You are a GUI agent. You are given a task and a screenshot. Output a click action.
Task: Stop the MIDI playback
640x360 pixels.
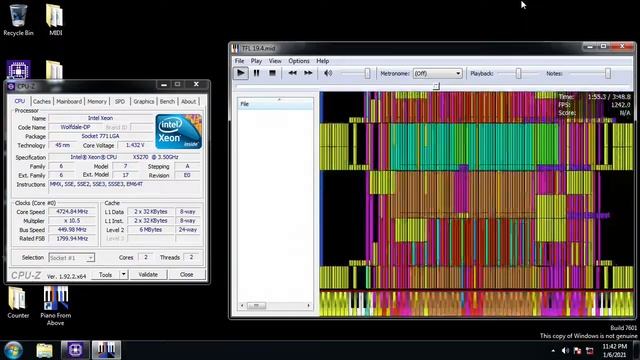click(272, 73)
